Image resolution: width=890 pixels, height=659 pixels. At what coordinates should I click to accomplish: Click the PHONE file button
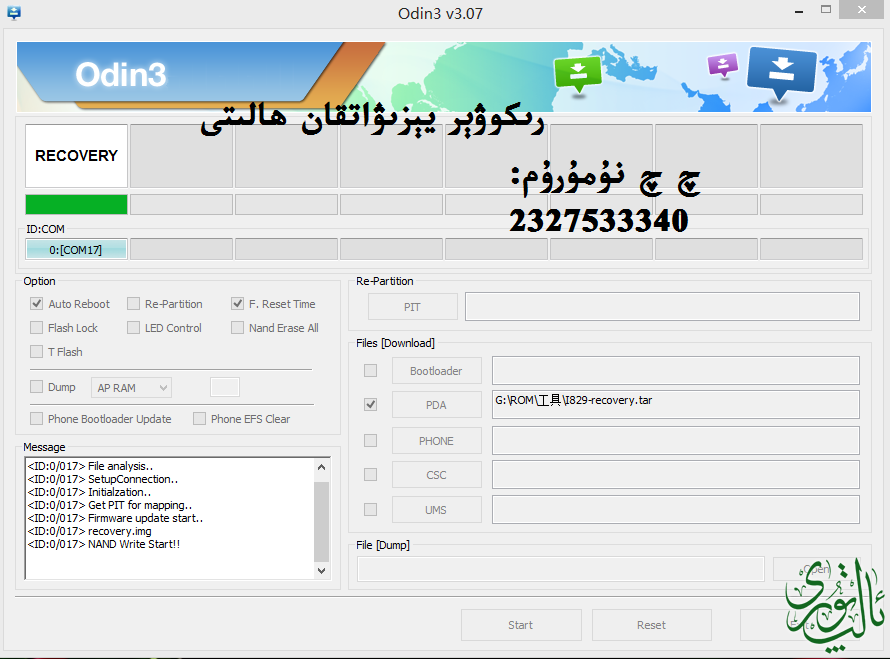[x=436, y=440]
